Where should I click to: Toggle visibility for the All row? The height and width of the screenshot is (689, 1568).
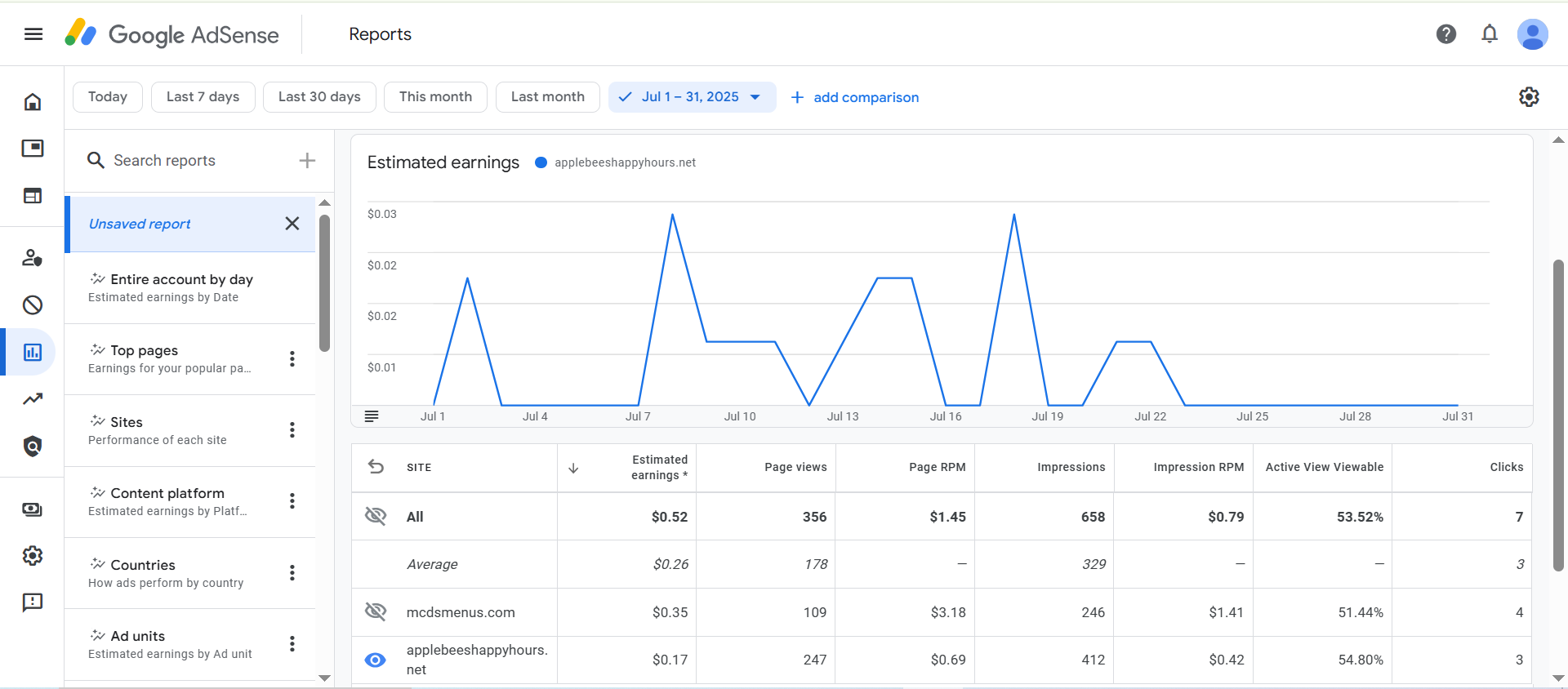(x=376, y=516)
